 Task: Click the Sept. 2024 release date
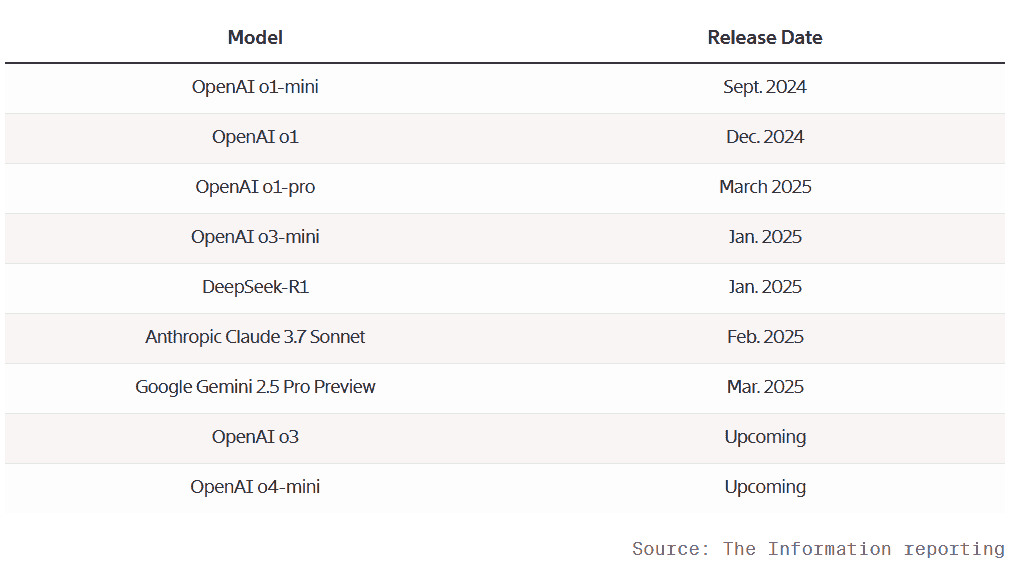(x=765, y=87)
